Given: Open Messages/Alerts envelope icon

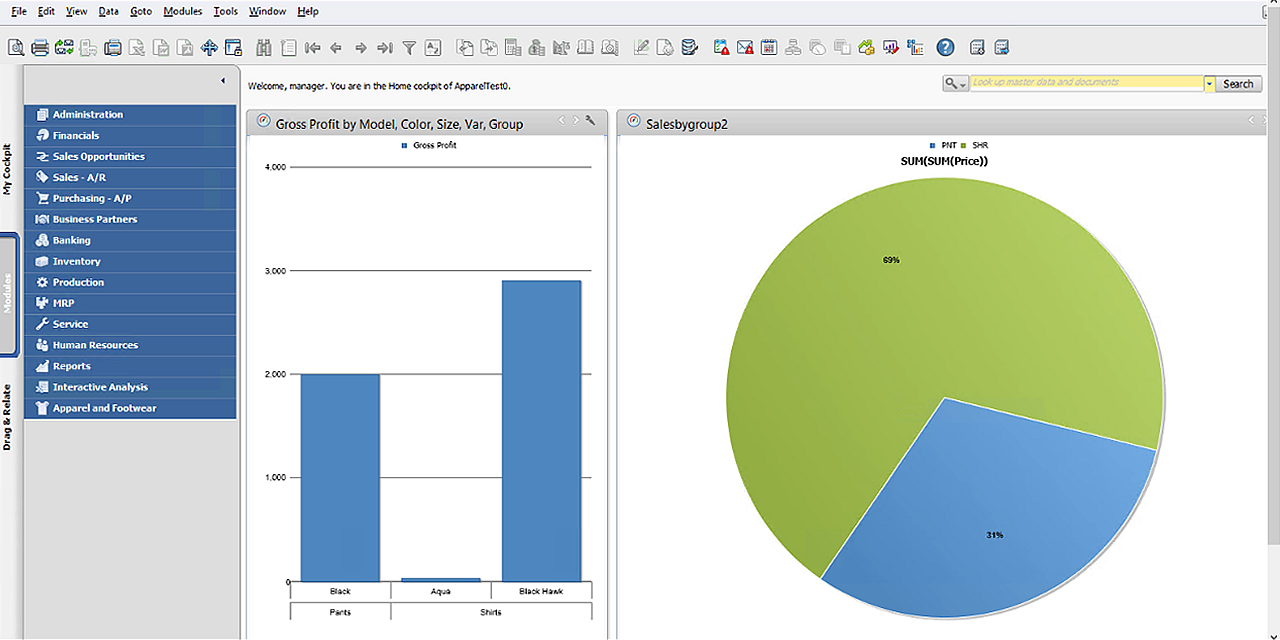Looking at the screenshot, I should (745, 47).
